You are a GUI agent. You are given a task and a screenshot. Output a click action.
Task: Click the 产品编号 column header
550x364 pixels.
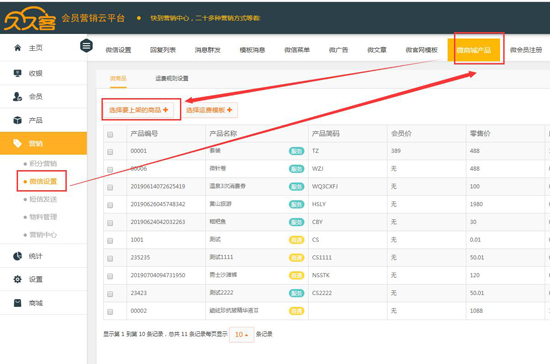[144, 134]
